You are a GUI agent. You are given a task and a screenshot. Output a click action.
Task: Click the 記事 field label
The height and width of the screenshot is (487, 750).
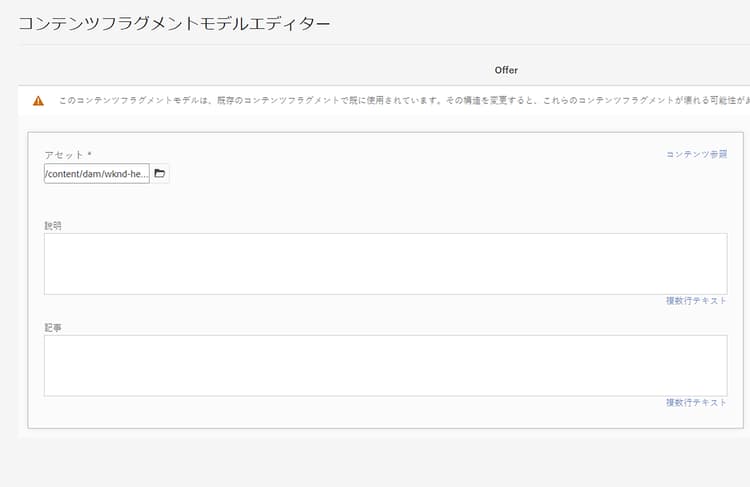coord(53,328)
